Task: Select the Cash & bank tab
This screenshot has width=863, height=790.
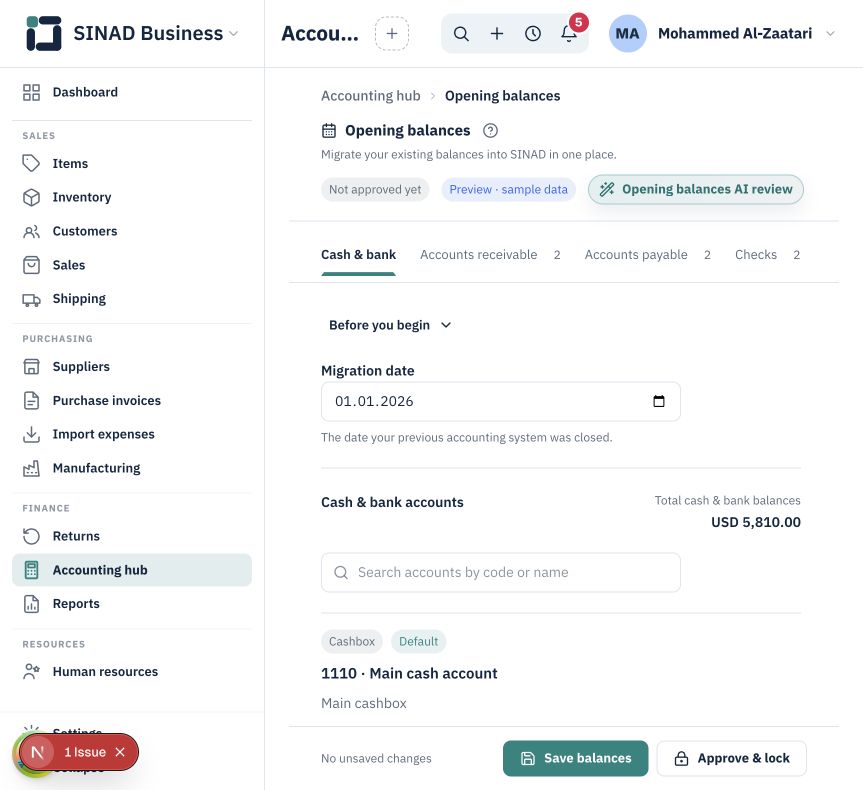Action: pos(358,255)
